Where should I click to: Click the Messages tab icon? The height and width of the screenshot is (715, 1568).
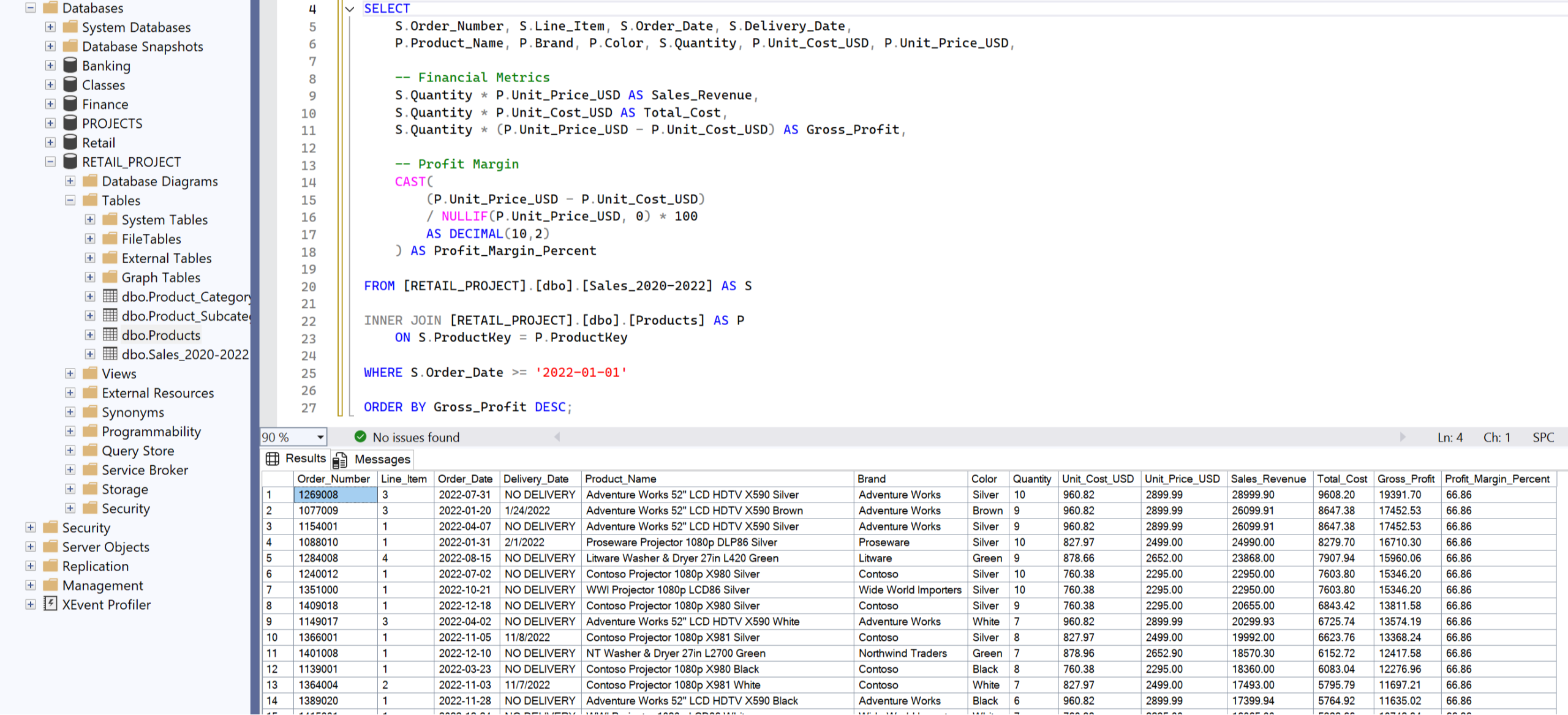tap(340, 460)
